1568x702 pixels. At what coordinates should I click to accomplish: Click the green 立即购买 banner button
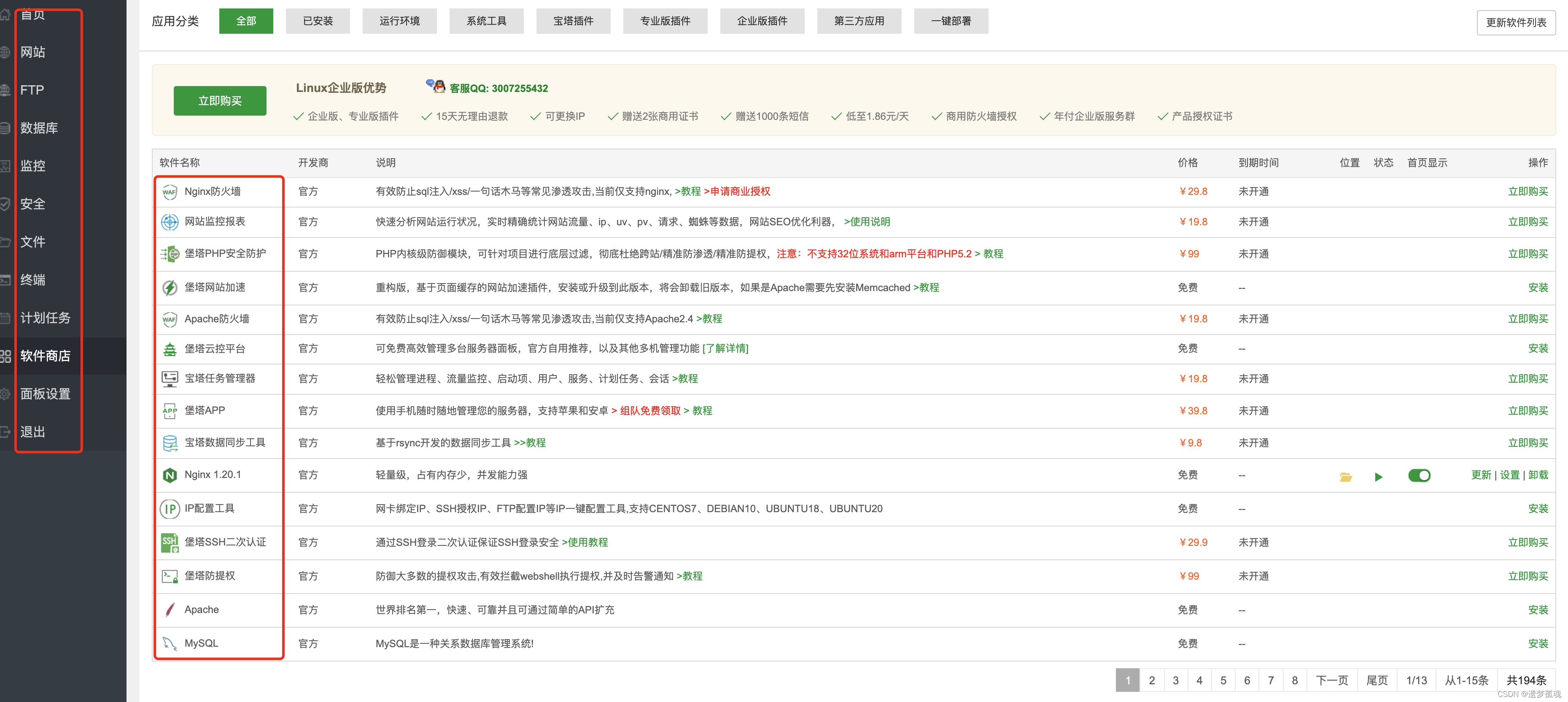click(220, 100)
